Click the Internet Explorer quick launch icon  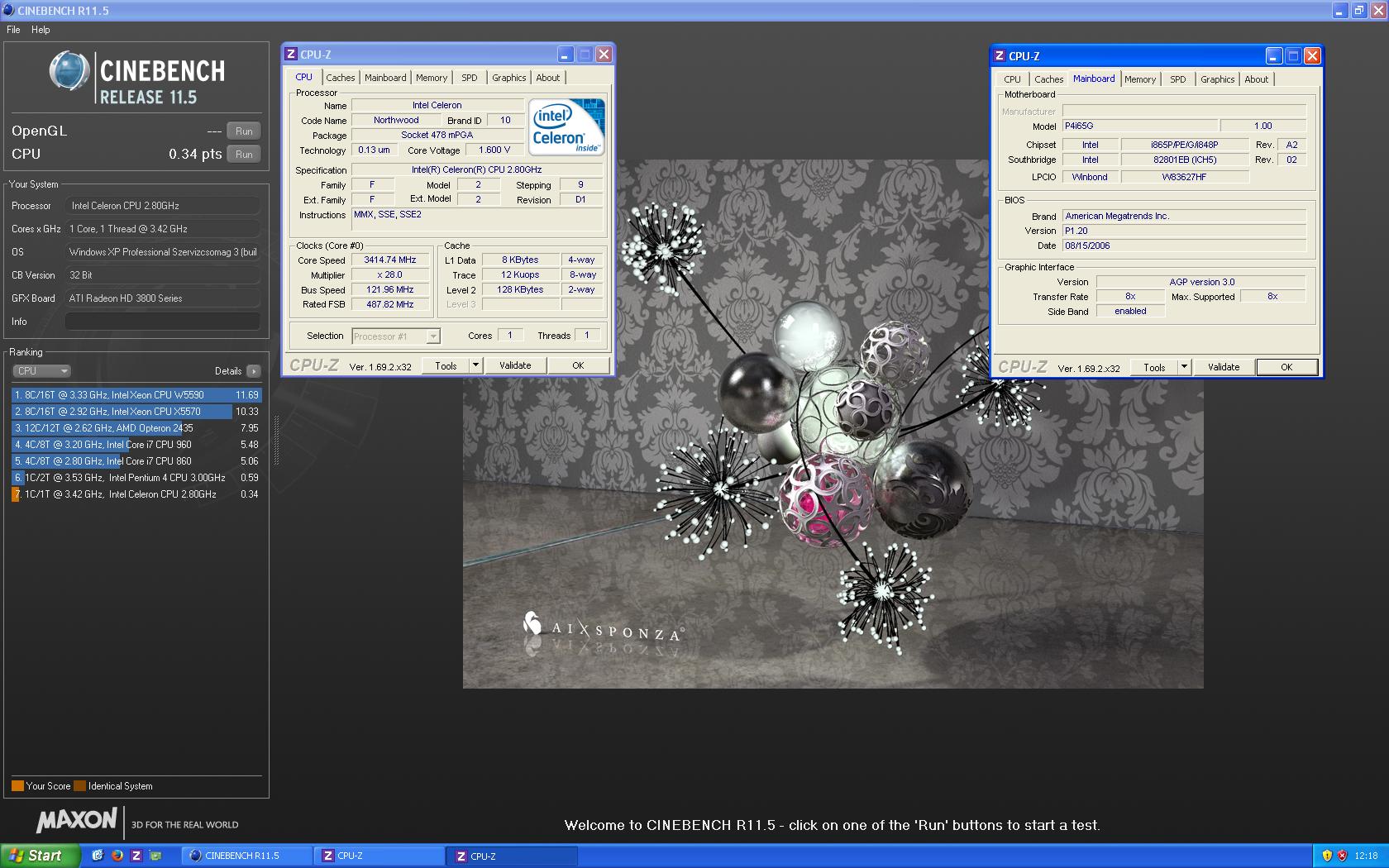point(98,856)
